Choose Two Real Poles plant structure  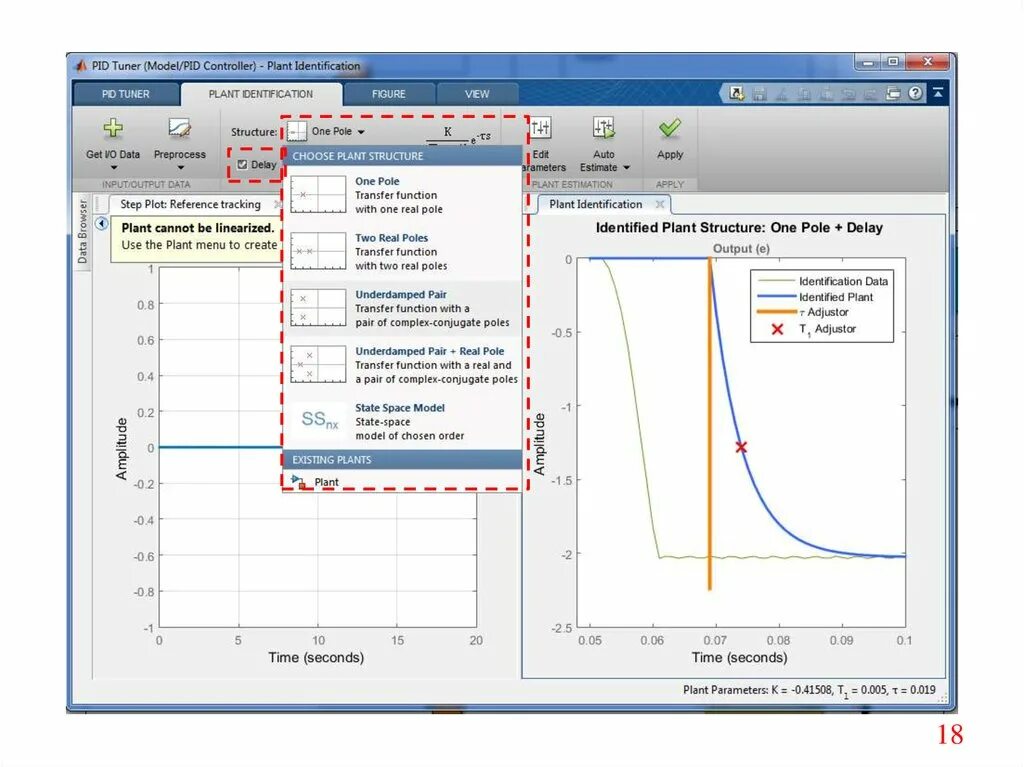[x=403, y=252]
